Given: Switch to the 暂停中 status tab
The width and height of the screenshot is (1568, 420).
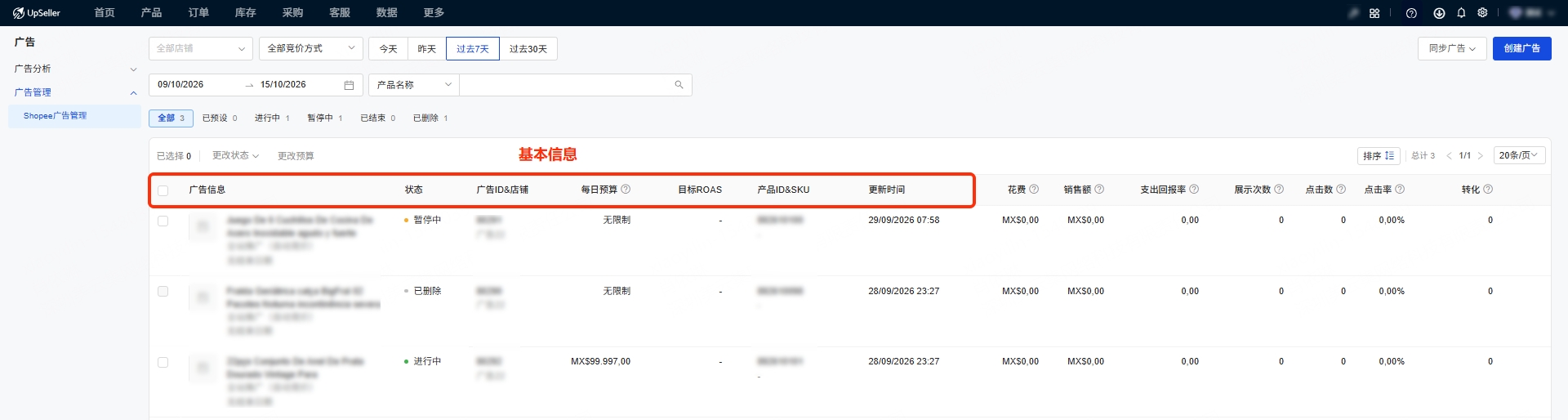Looking at the screenshot, I should pos(324,118).
